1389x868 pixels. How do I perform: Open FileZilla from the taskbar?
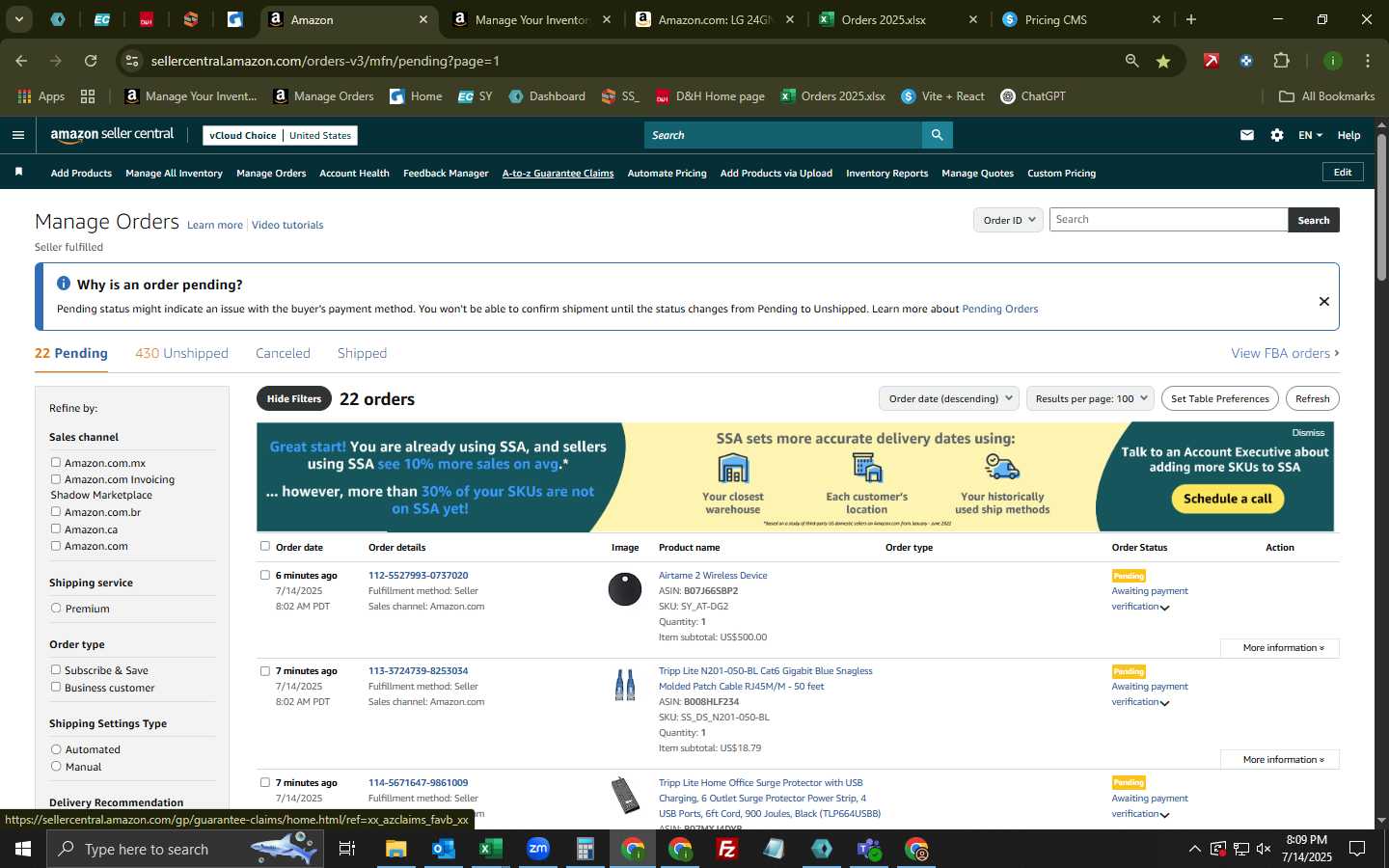[x=726, y=849]
